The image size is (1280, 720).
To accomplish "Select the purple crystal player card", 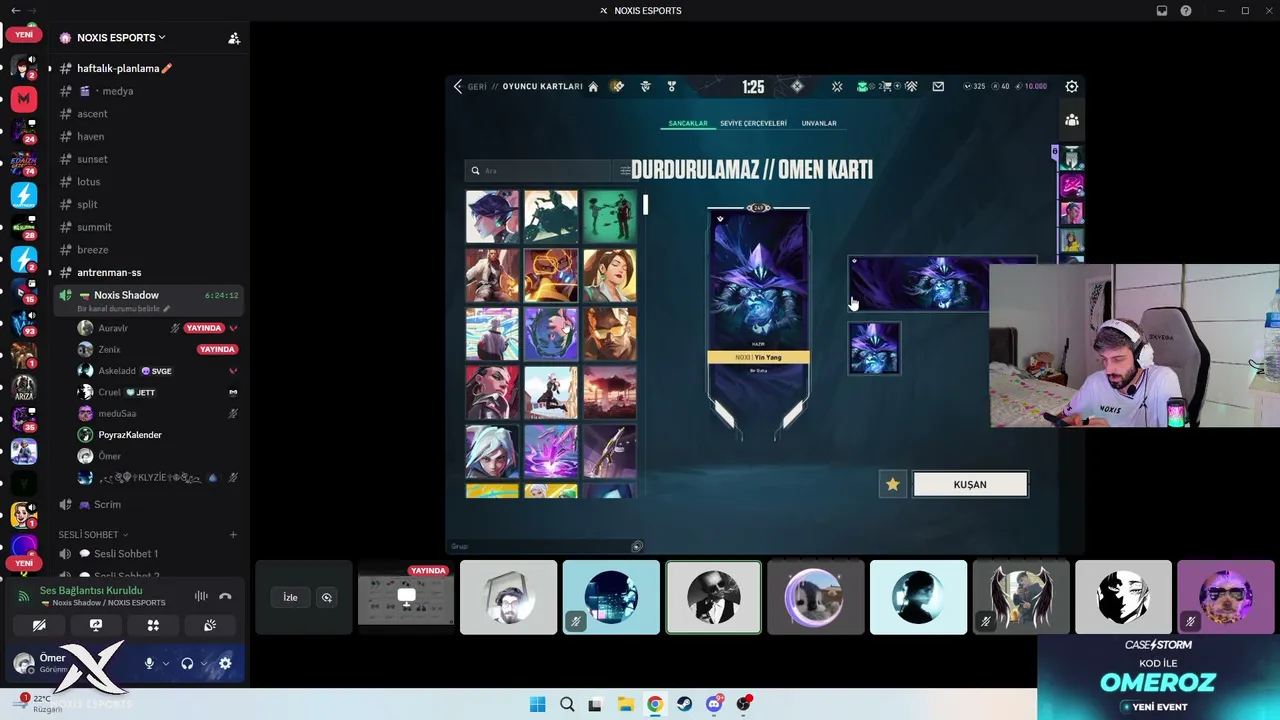I will tap(551, 451).
